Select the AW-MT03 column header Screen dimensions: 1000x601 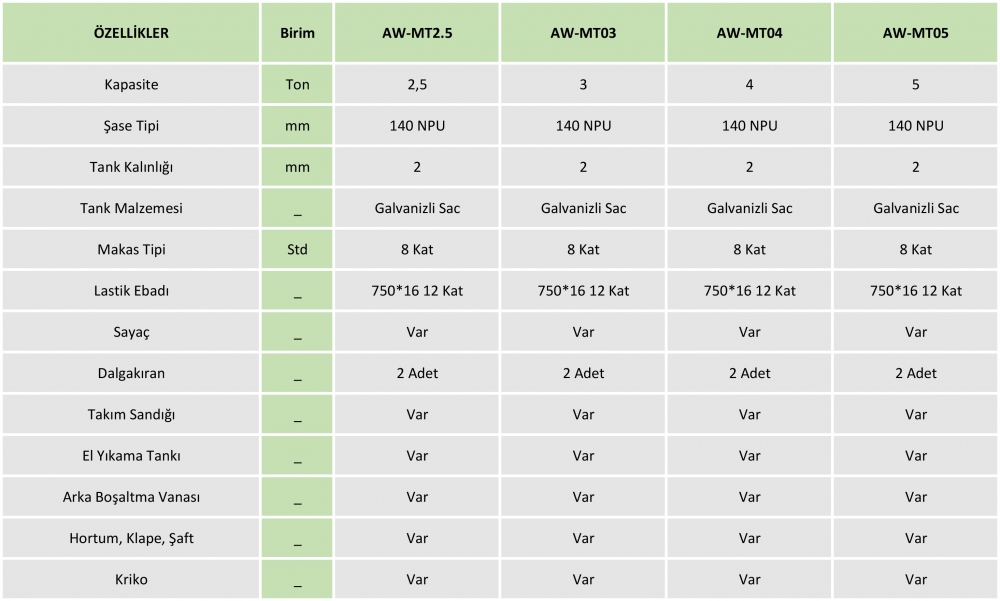pyautogui.click(x=583, y=33)
